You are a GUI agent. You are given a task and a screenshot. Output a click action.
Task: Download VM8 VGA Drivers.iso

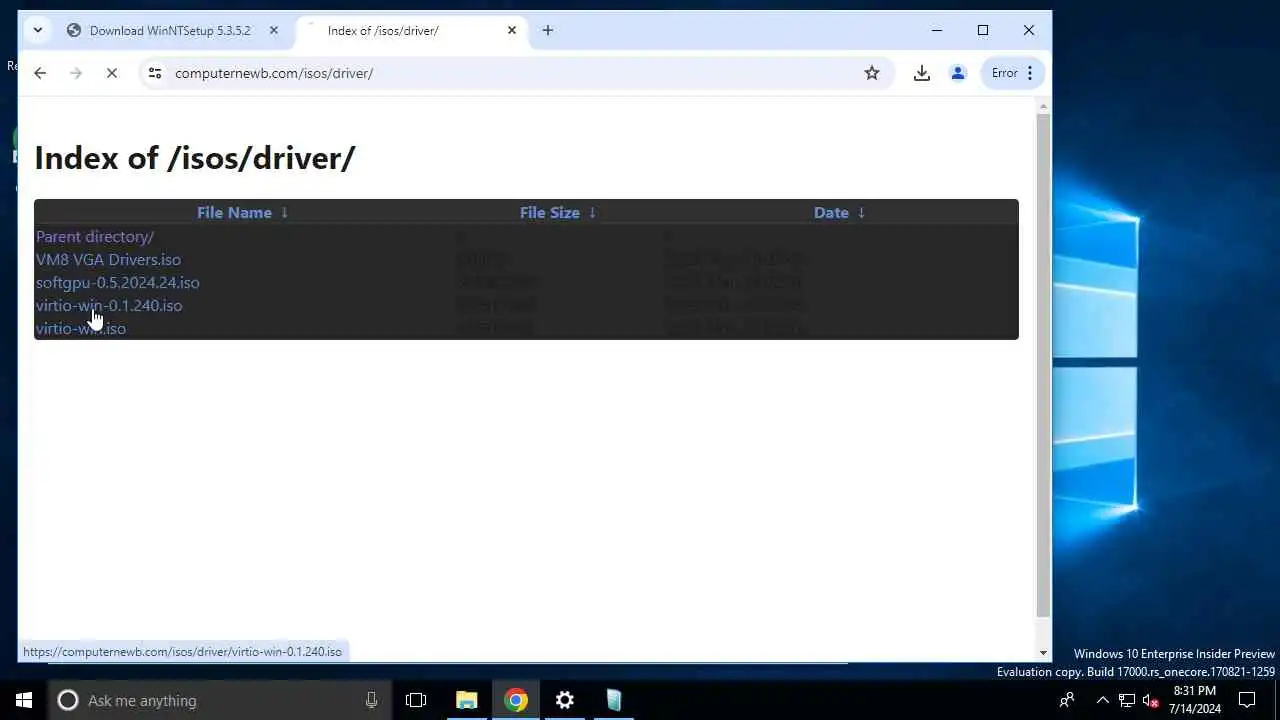(x=108, y=260)
